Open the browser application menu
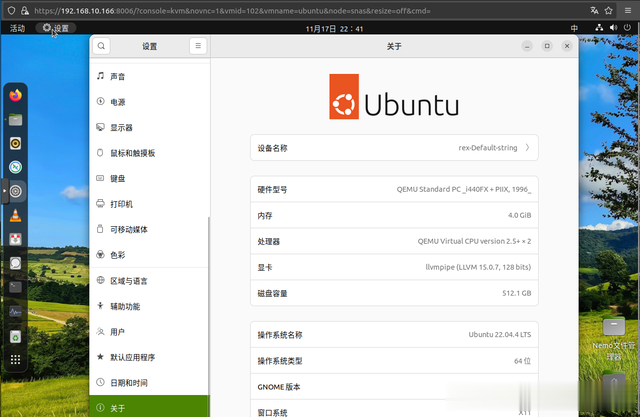The width and height of the screenshot is (640, 417). (x=628, y=11)
